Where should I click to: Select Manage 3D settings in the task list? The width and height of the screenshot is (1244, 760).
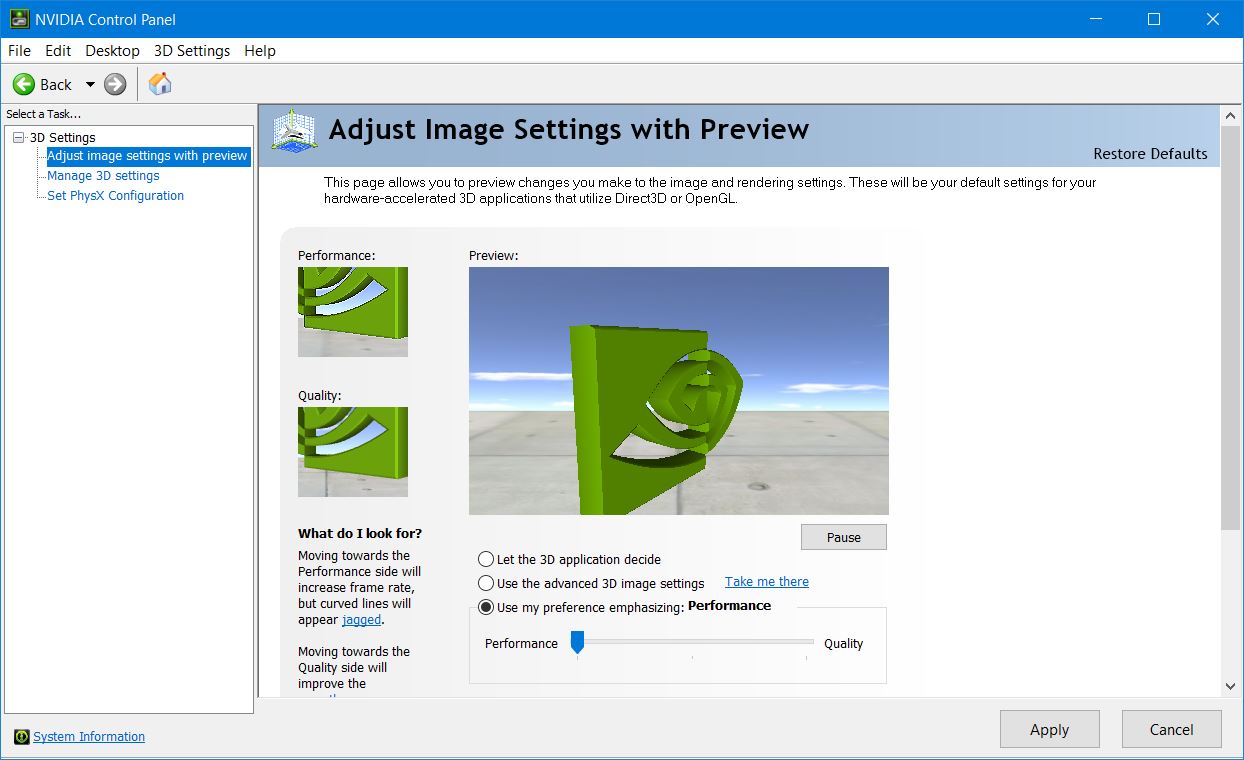click(102, 176)
